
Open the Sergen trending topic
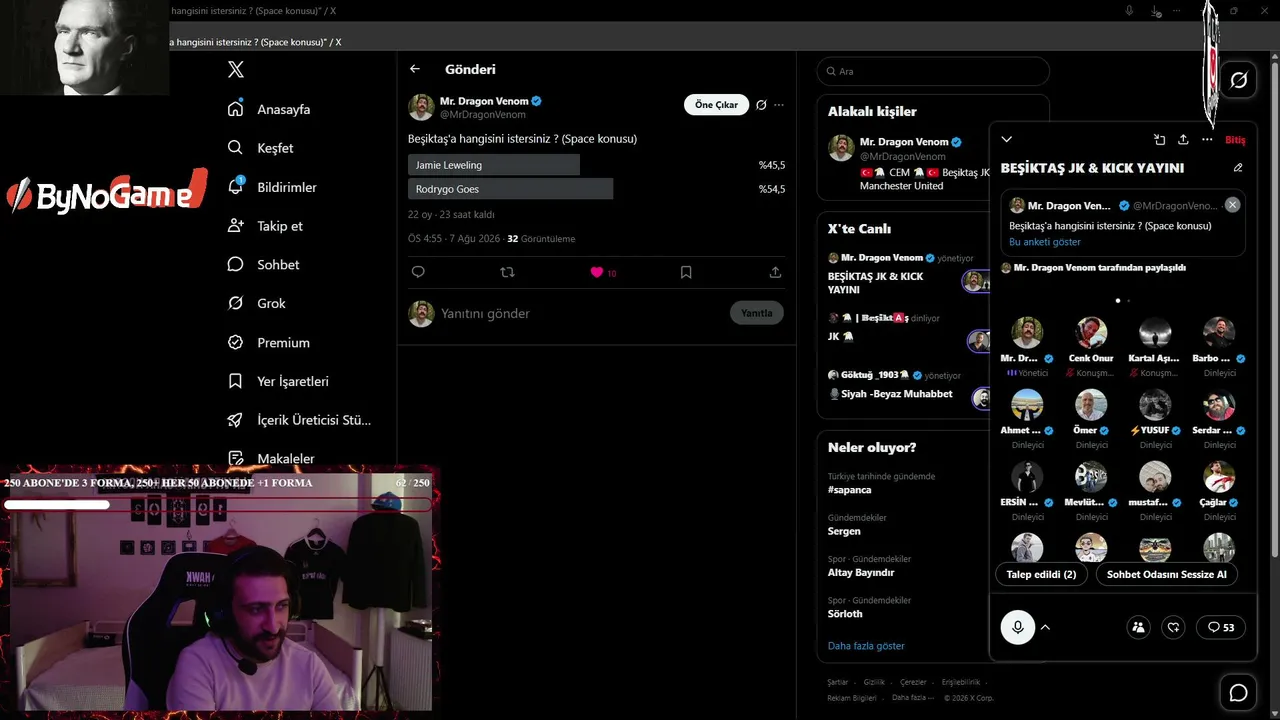(844, 531)
